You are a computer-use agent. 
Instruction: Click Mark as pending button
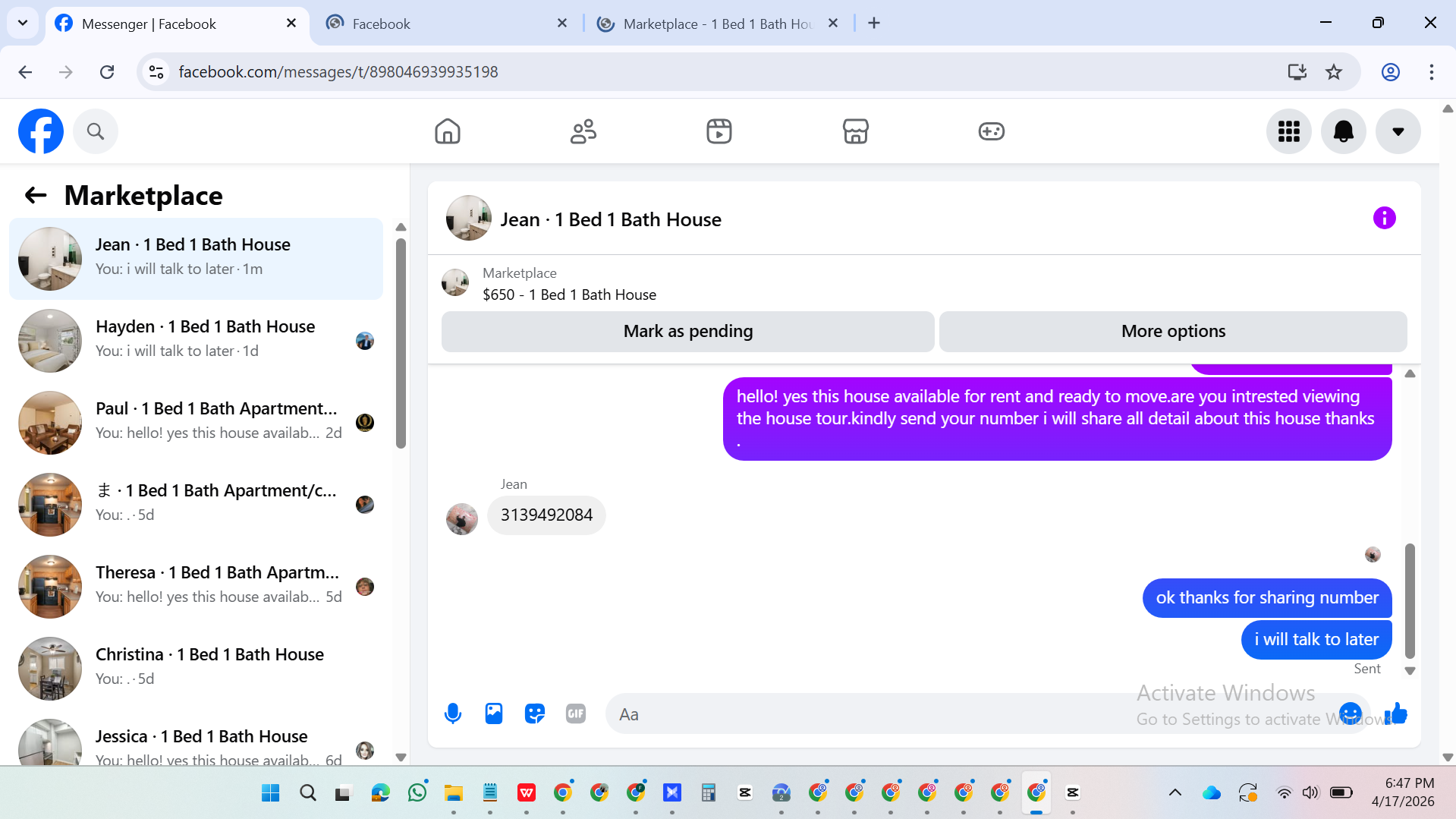[x=688, y=332]
